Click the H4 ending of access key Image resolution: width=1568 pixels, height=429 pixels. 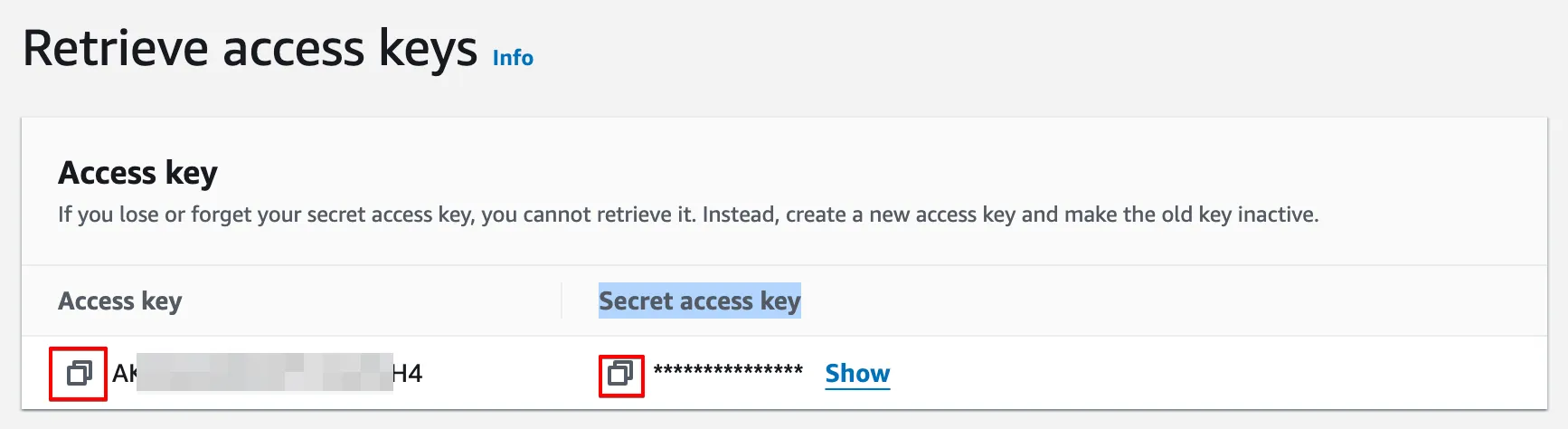pos(408,373)
